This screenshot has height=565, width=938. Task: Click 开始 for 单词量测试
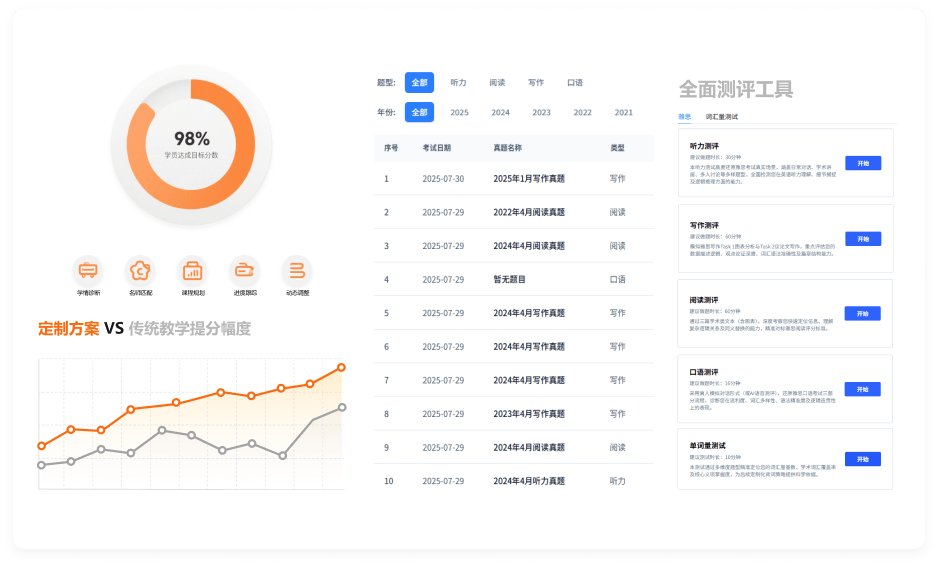pos(862,459)
